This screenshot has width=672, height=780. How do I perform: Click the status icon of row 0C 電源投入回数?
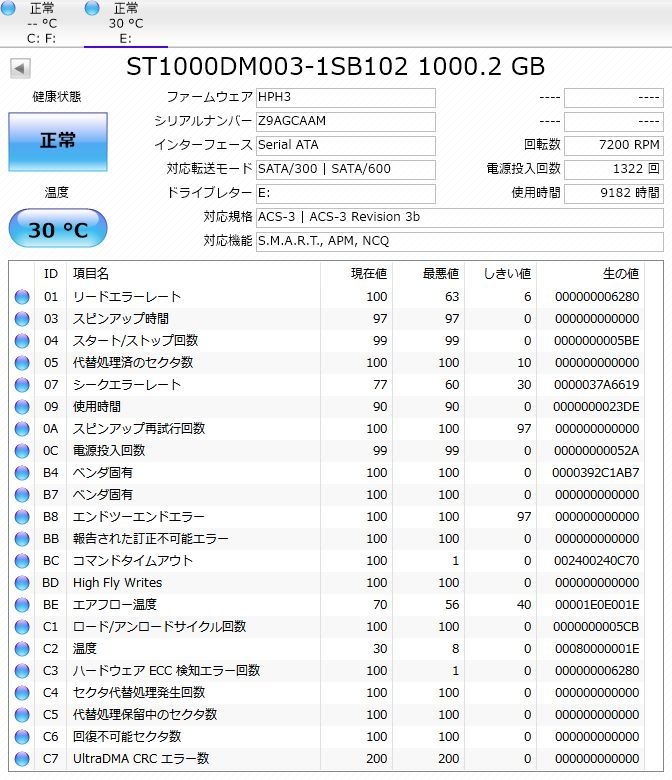click(x=22, y=451)
